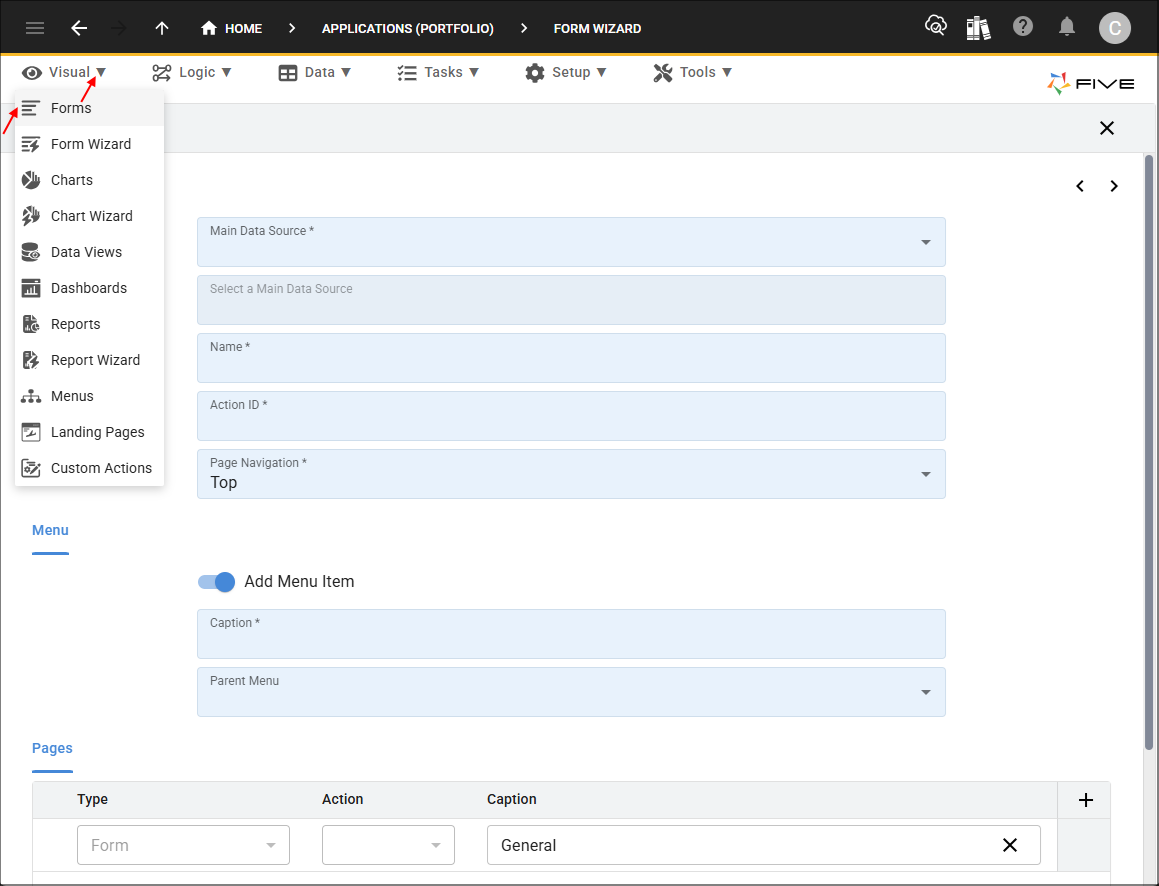1159x886 pixels.
Task: Open the Action dropdown in the Pages row
Action: click(388, 845)
